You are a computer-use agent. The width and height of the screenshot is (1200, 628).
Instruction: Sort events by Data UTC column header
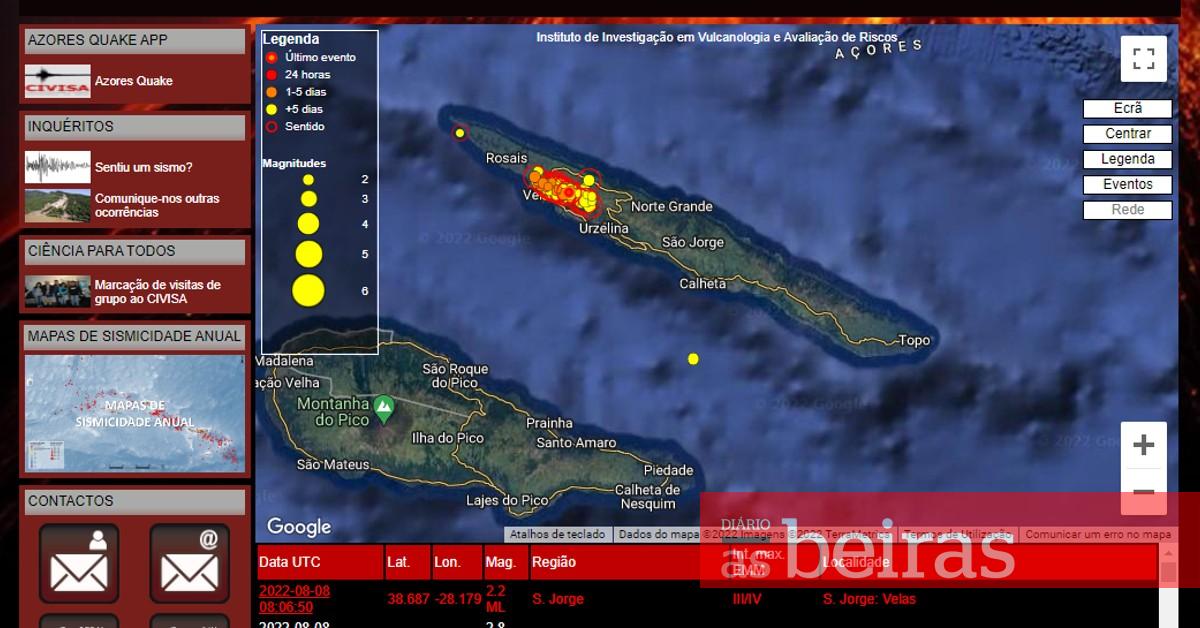pyautogui.click(x=290, y=563)
